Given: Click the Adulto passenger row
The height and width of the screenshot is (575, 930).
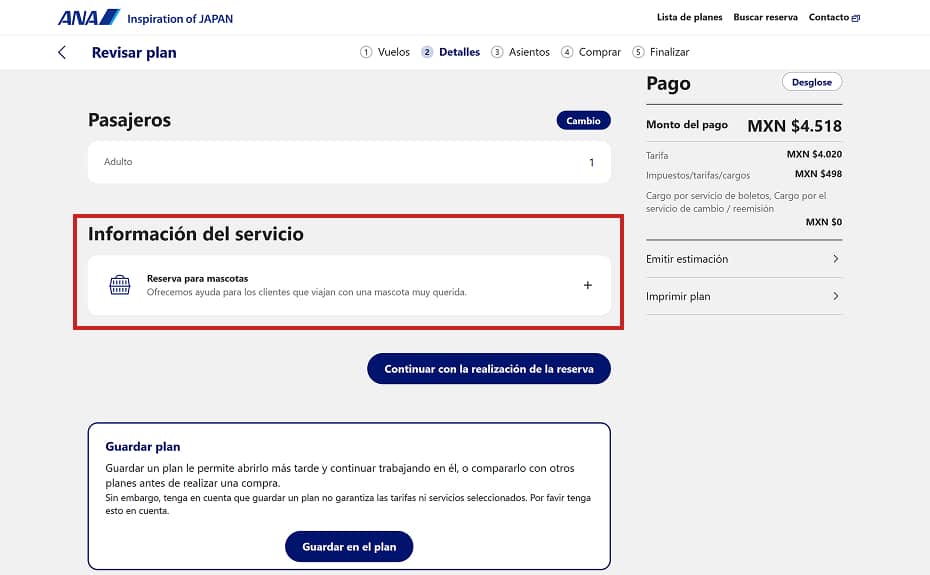Looking at the screenshot, I should point(349,162).
